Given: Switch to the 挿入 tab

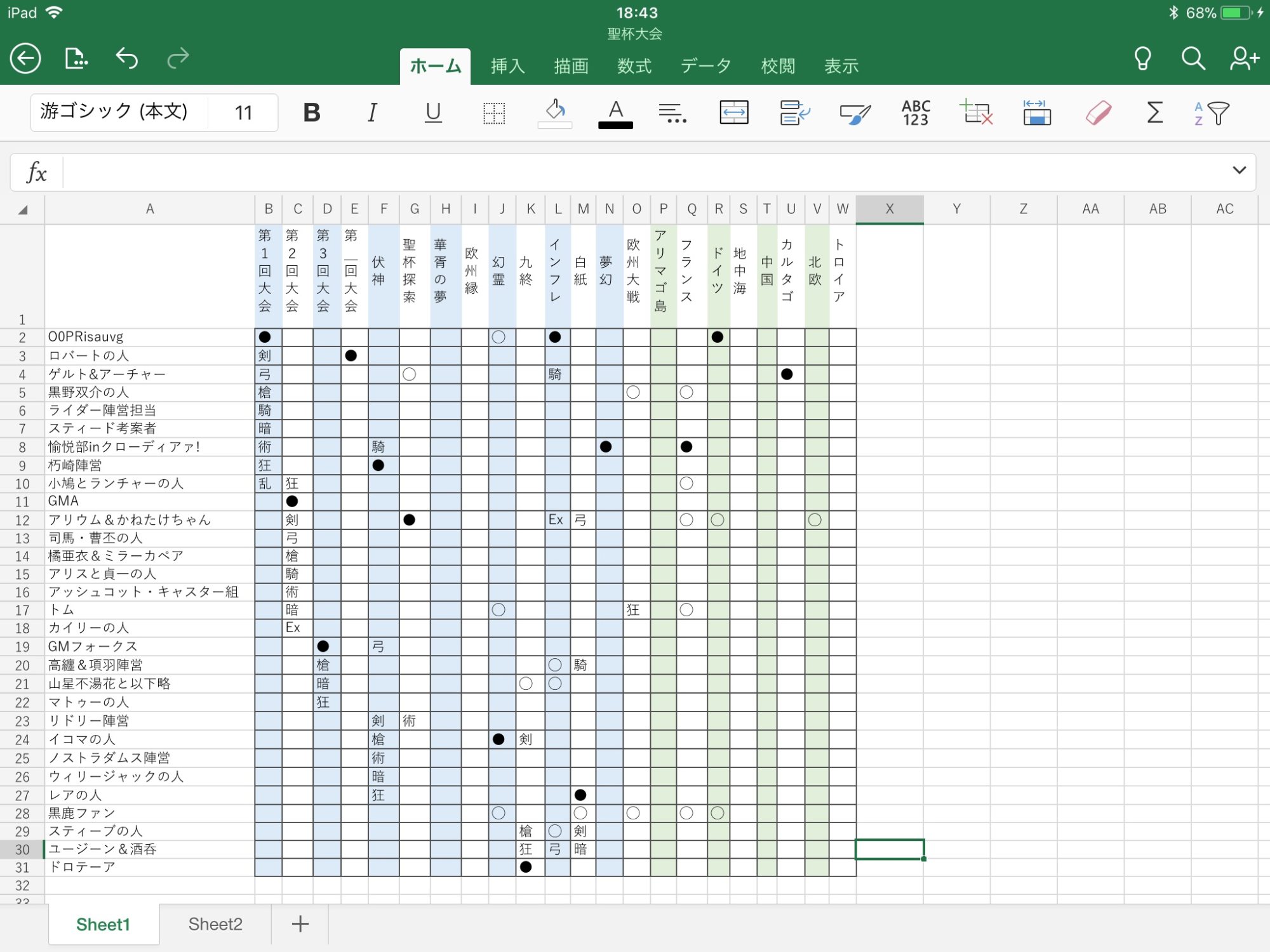Looking at the screenshot, I should pyautogui.click(x=507, y=66).
